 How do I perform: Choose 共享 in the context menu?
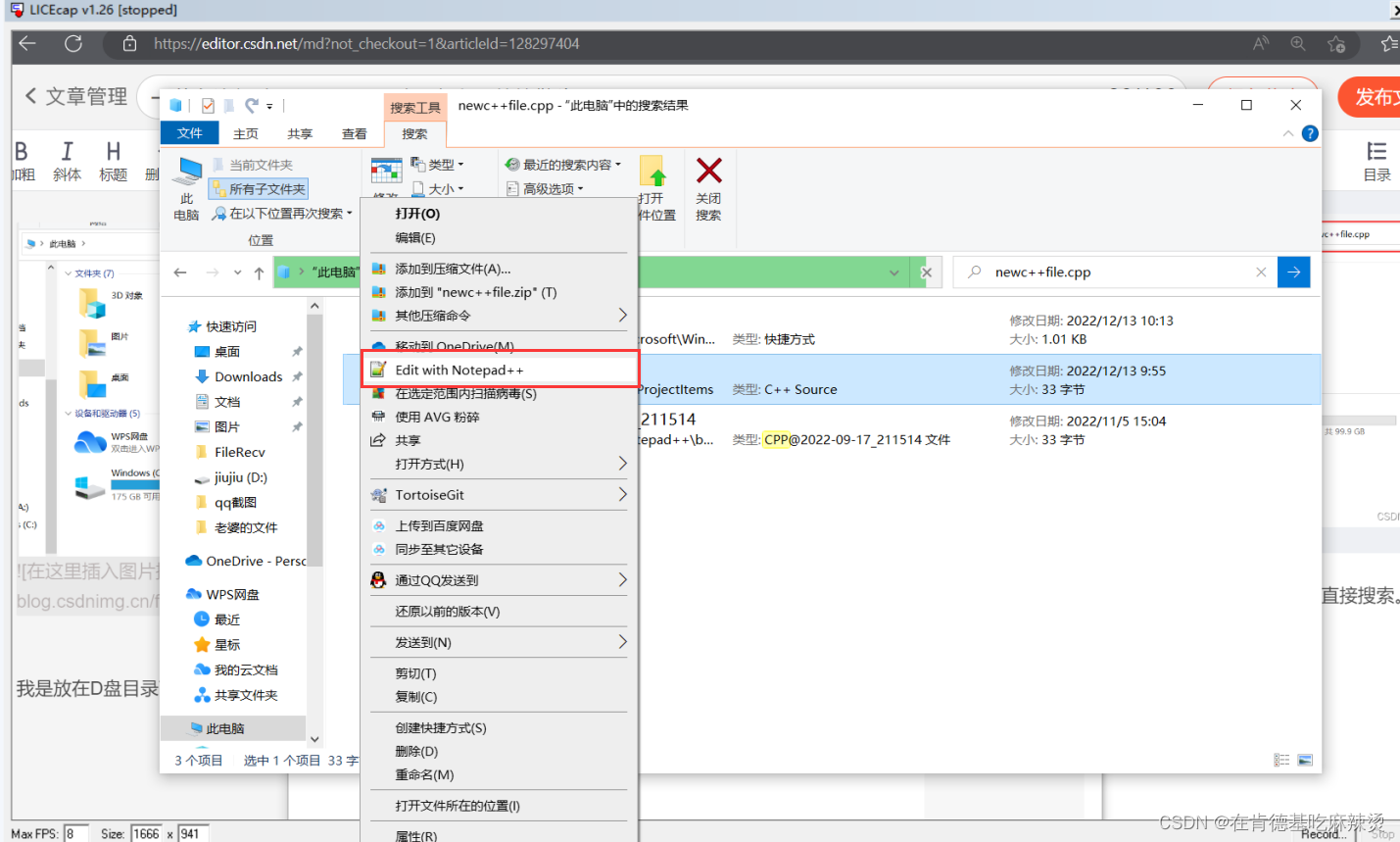(499, 440)
